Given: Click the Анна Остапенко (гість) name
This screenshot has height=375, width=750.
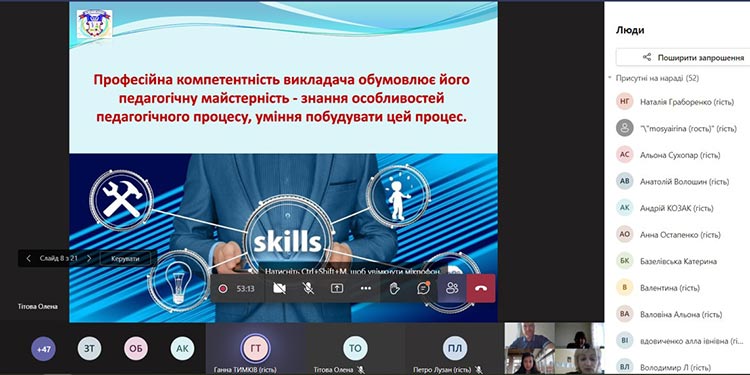Looking at the screenshot, I should 680,235.
